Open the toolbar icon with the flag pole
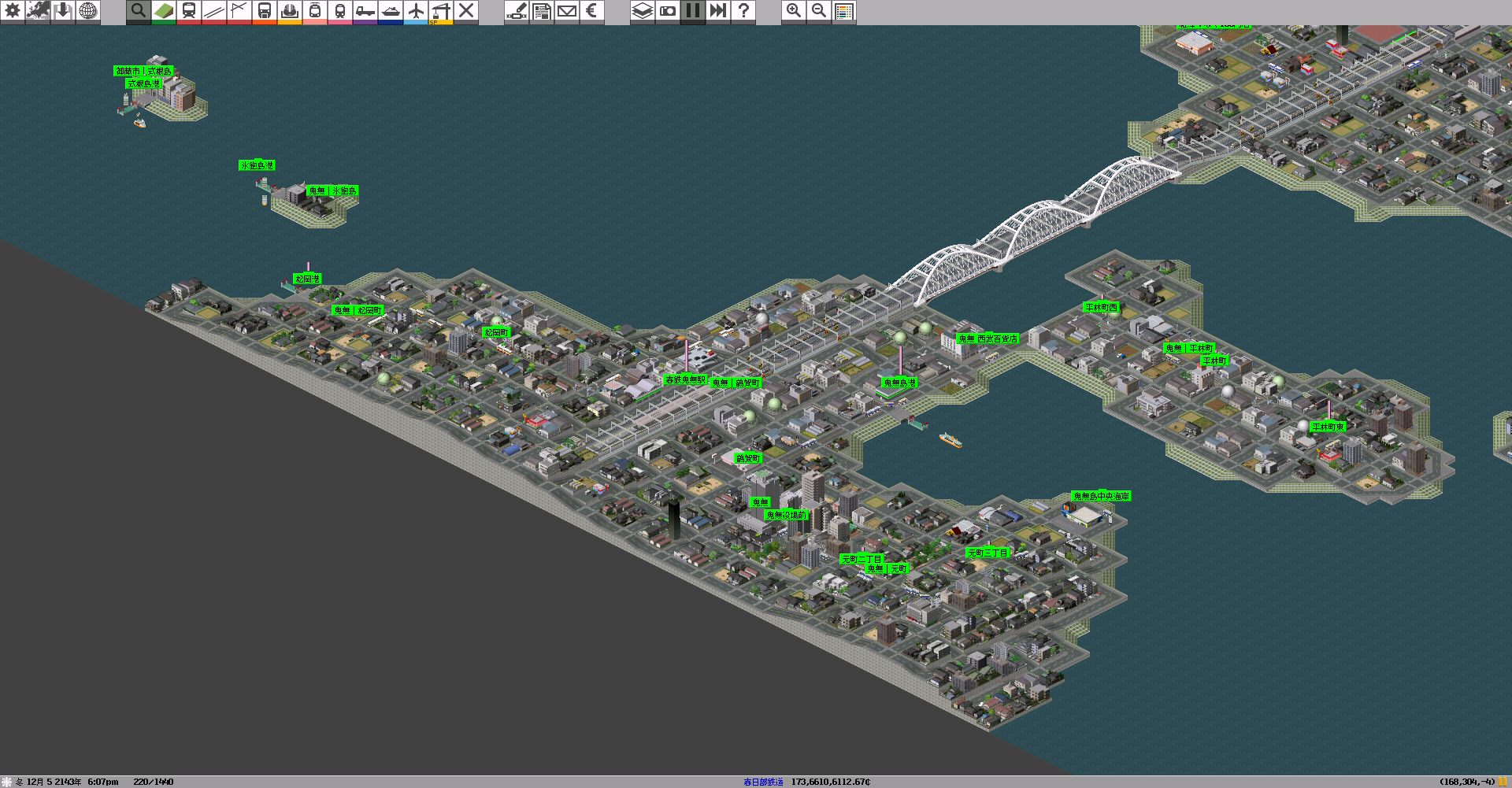Screen dimensions: 1512x788 (239, 12)
